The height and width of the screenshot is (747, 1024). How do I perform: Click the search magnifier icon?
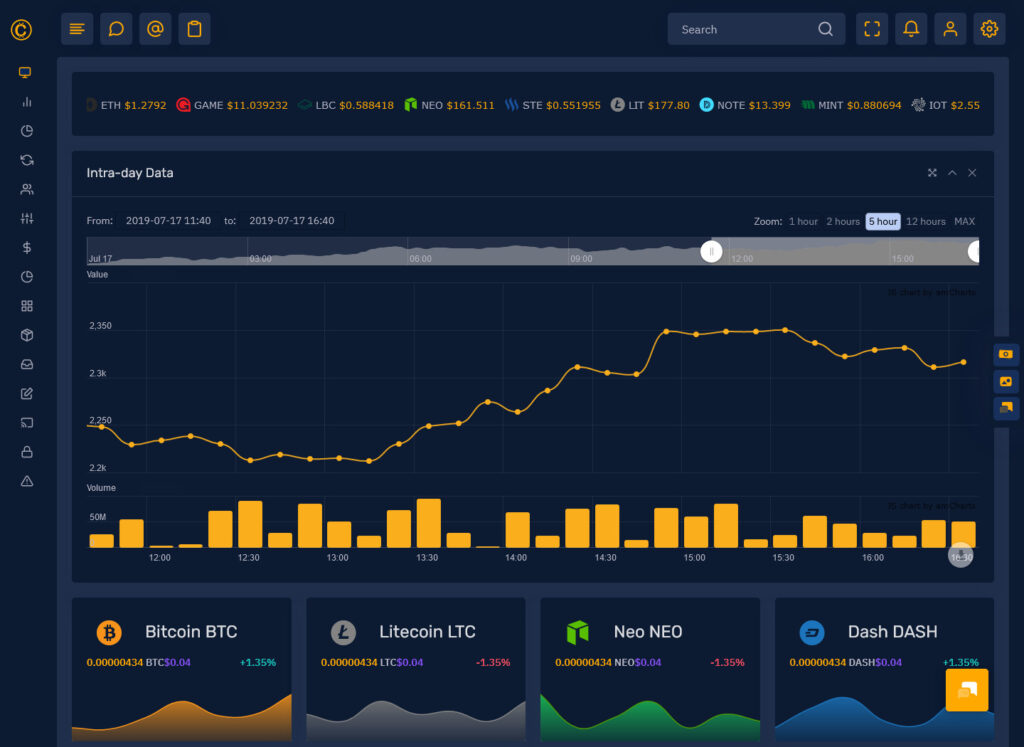click(x=825, y=29)
